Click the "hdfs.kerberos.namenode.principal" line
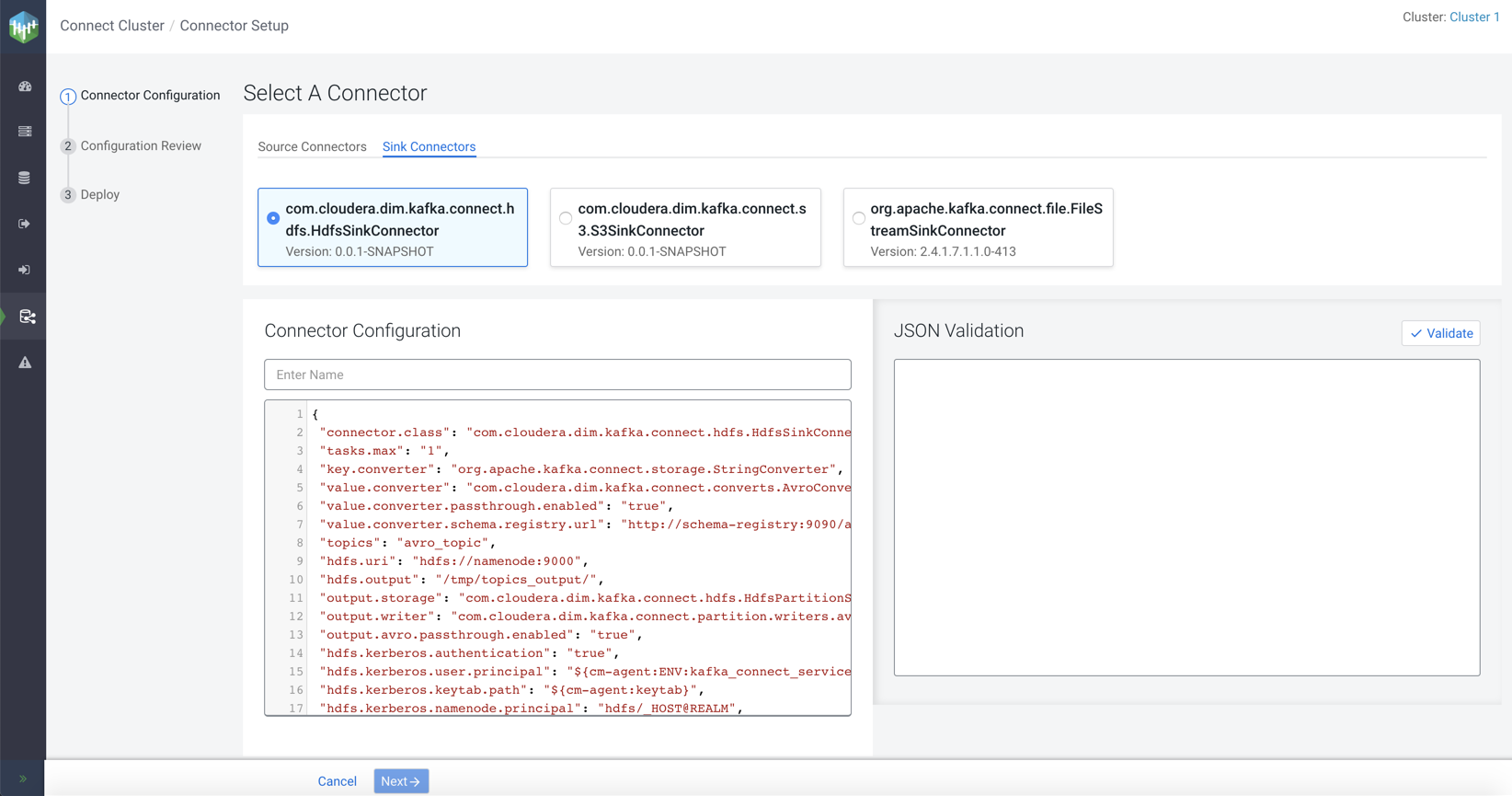1512x796 pixels. coord(531,709)
